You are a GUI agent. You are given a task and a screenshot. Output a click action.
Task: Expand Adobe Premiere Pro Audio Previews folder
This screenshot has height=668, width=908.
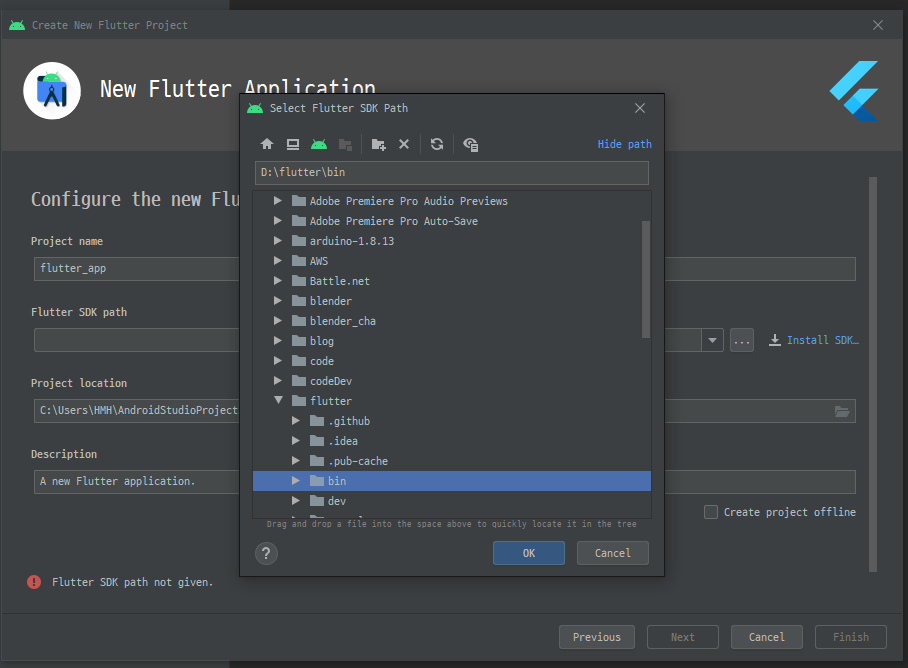[278, 201]
